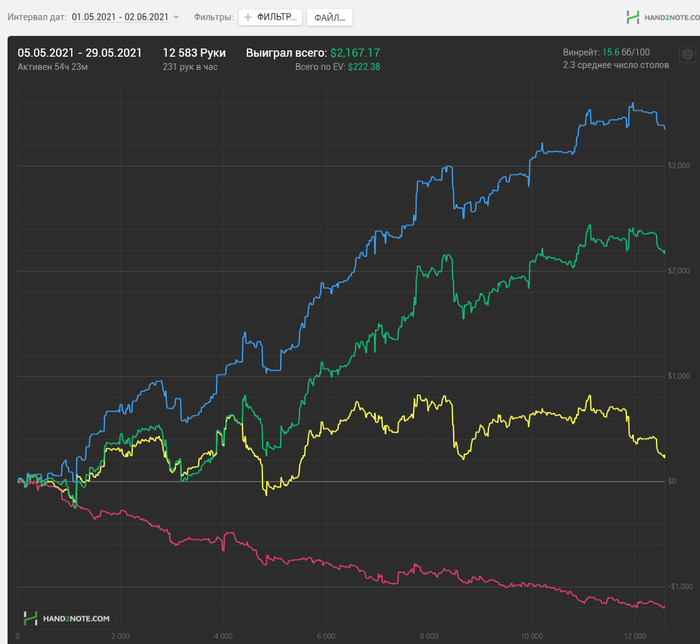Image resolution: width=700 pixels, height=644 pixels.
Task: Click the Активен 54ч 23м text
Action: [x=53, y=67]
